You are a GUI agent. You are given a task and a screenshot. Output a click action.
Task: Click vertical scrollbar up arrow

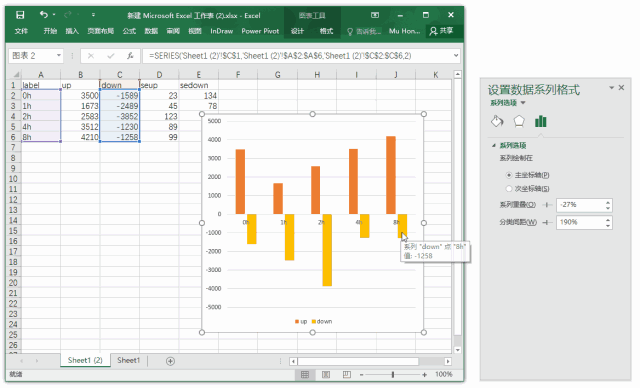[458, 74]
